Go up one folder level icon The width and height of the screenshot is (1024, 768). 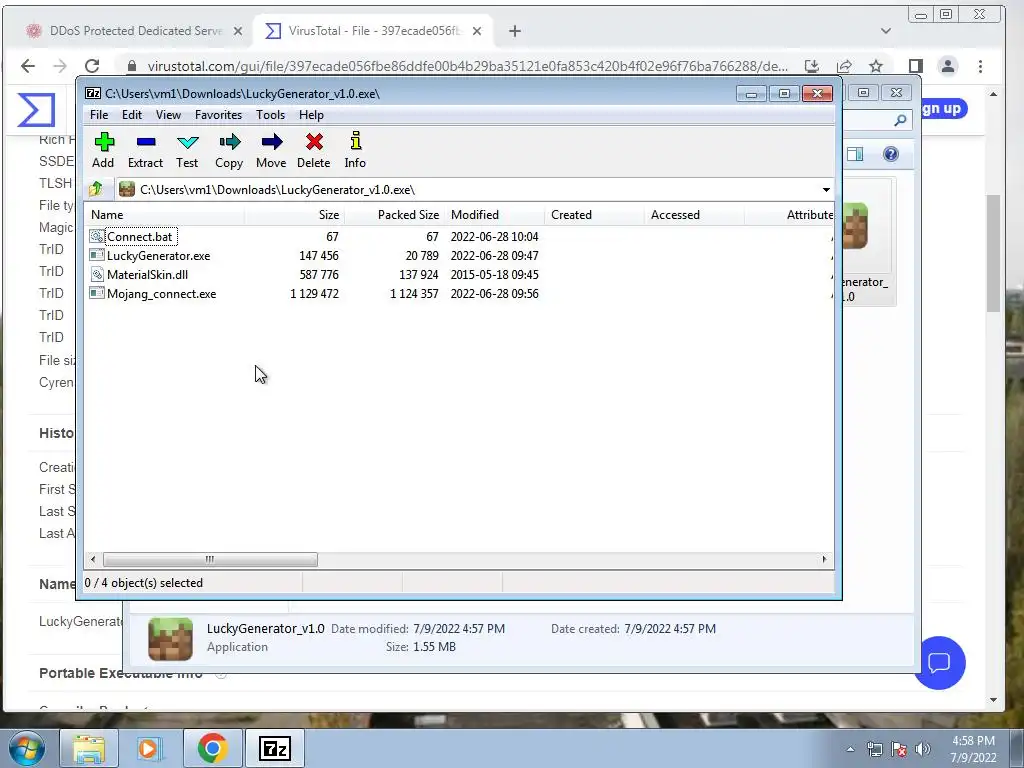(96, 189)
